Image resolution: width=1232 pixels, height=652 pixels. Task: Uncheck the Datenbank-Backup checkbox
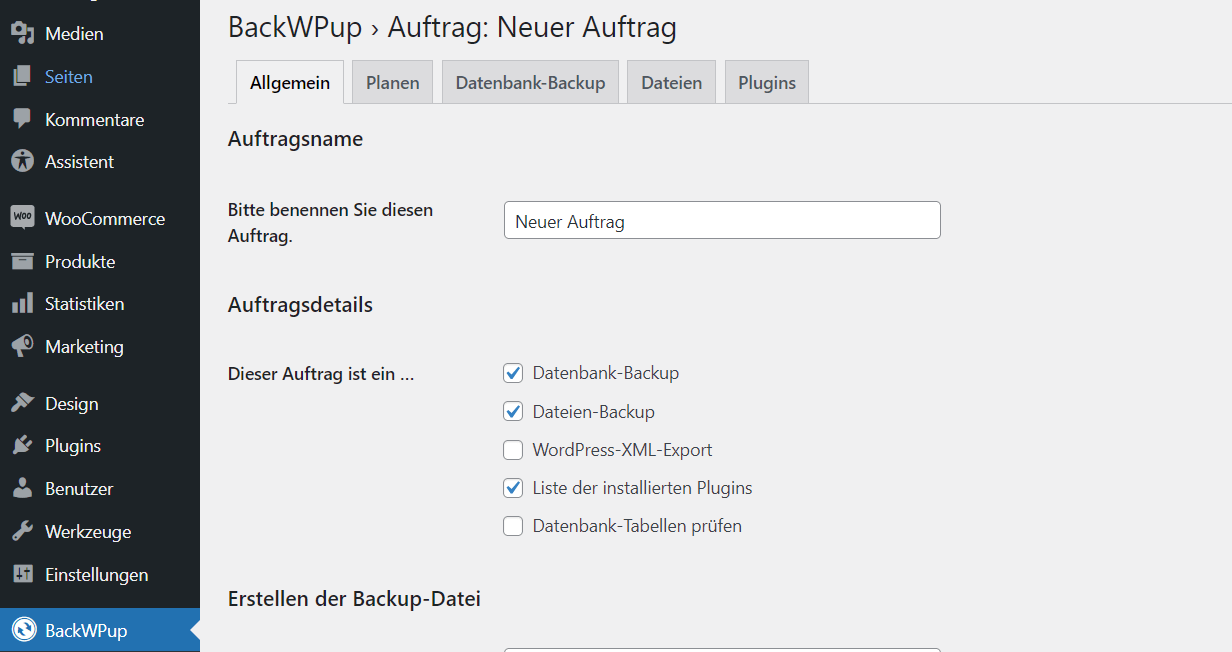[x=513, y=373]
